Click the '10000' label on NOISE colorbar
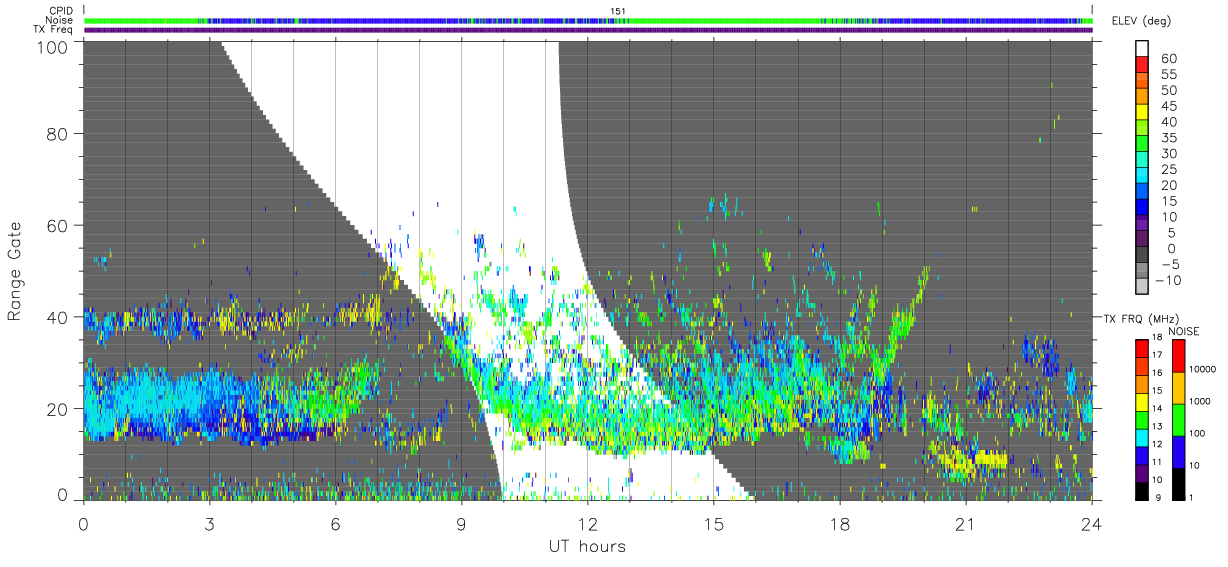 click(x=1204, y=369)
